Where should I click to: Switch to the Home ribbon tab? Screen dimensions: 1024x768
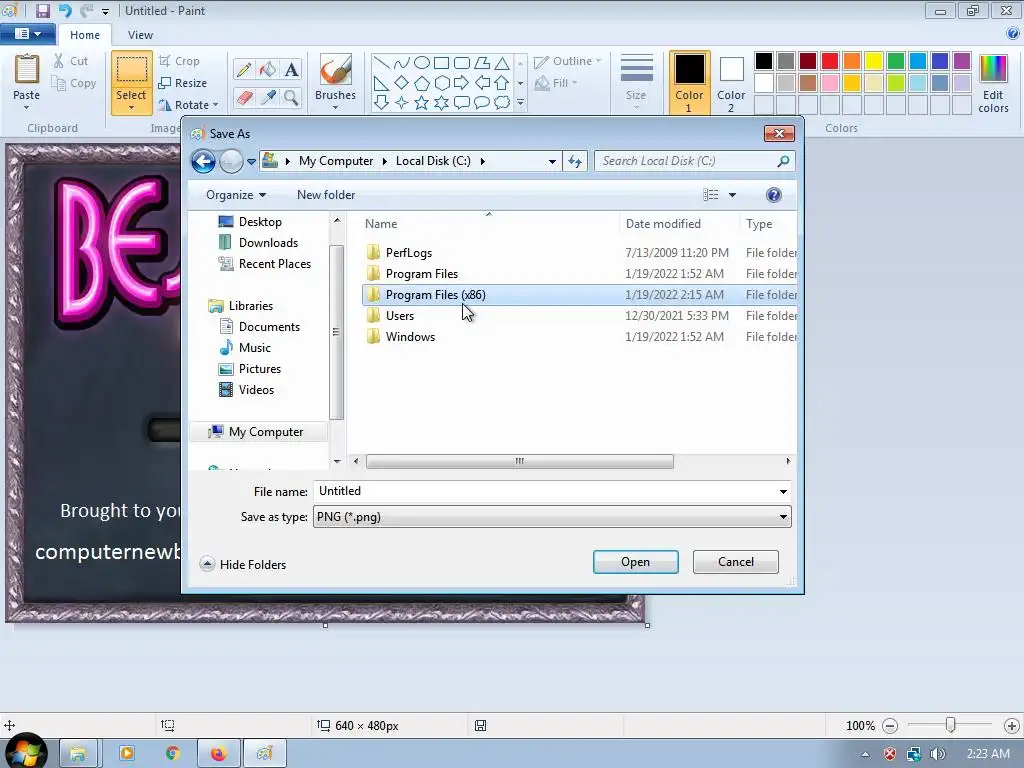[85, 35]
